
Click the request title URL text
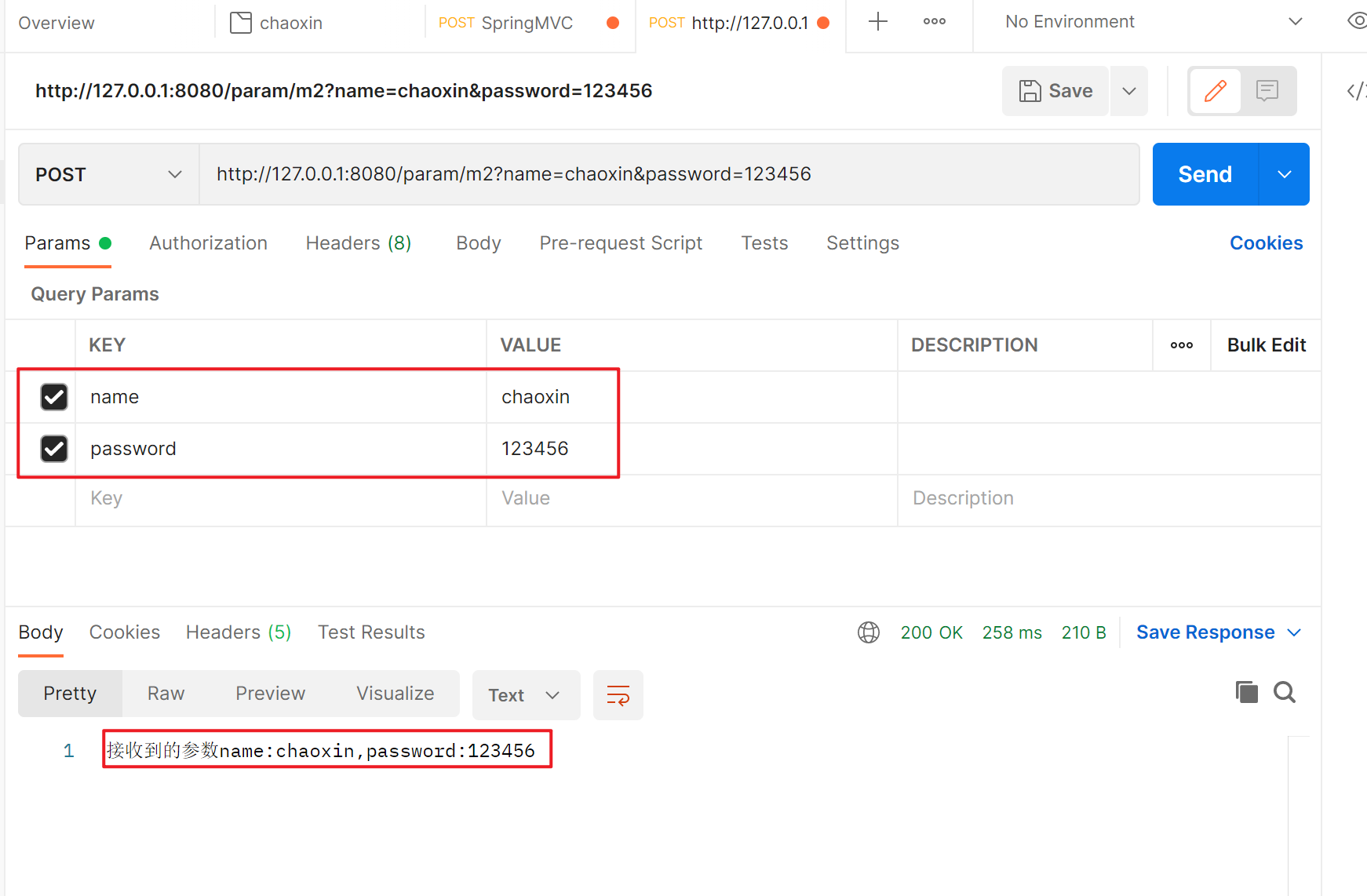(x=344, y=91)
